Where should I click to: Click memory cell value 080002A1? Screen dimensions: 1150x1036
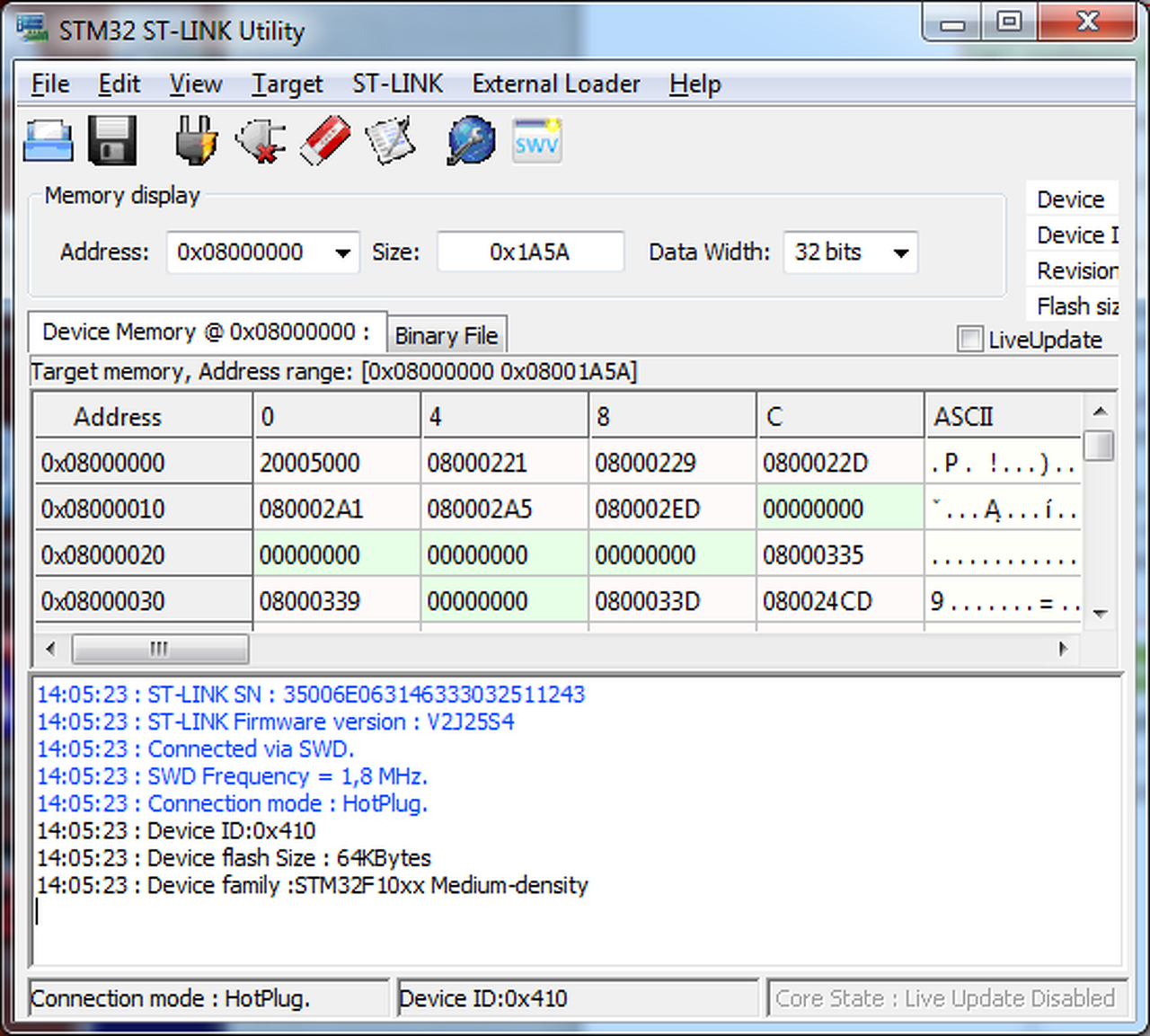point(338,509)
